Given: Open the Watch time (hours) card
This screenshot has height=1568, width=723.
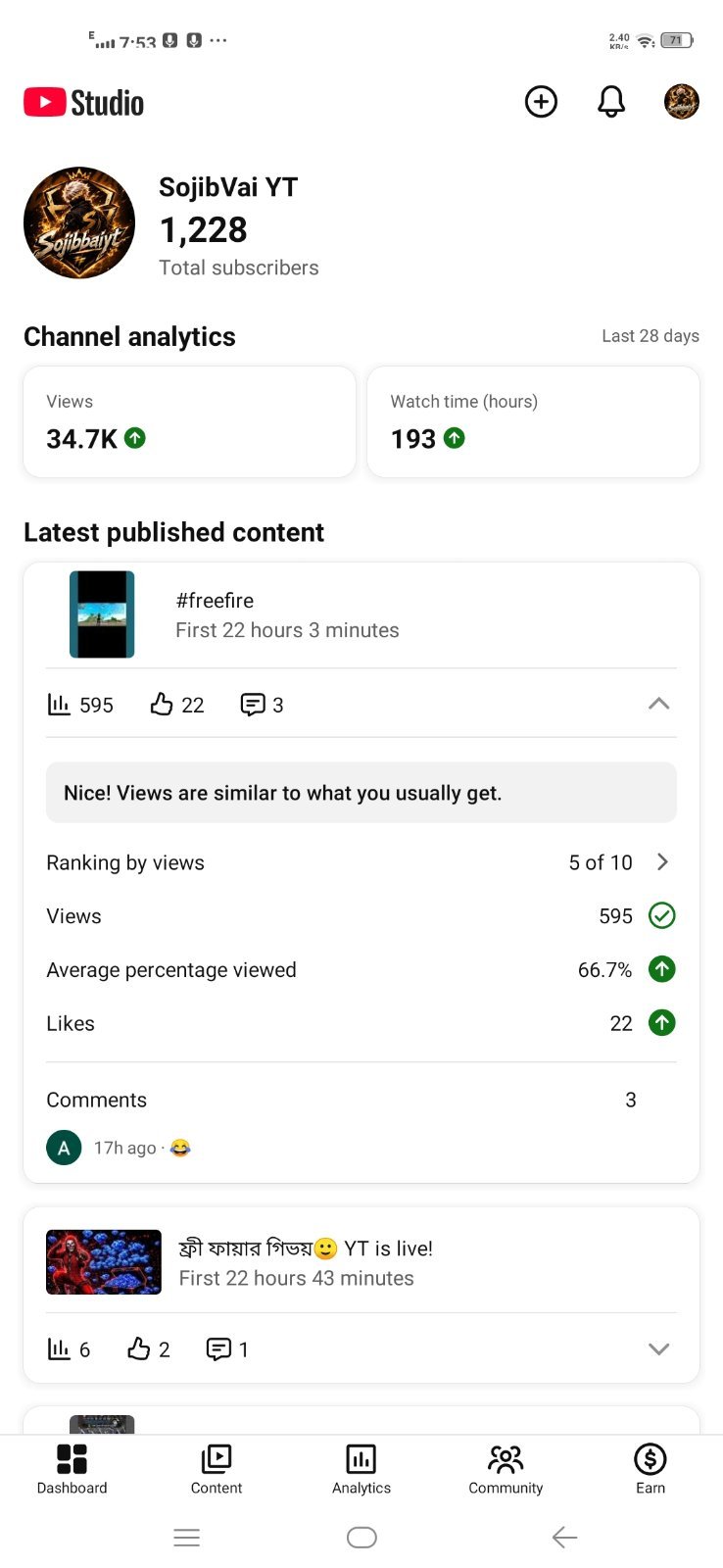Looking at the screenshot, I should coord(534,422).
